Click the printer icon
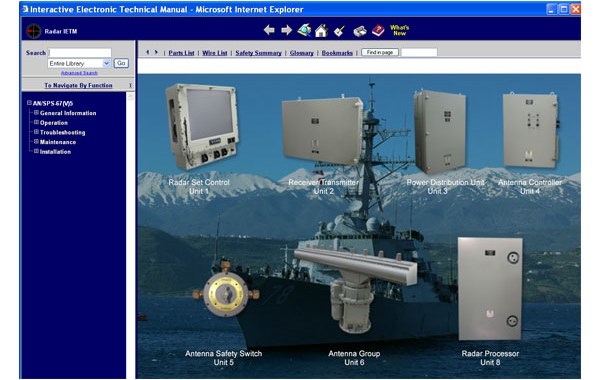The image size is (600, 380). [360, 31]
